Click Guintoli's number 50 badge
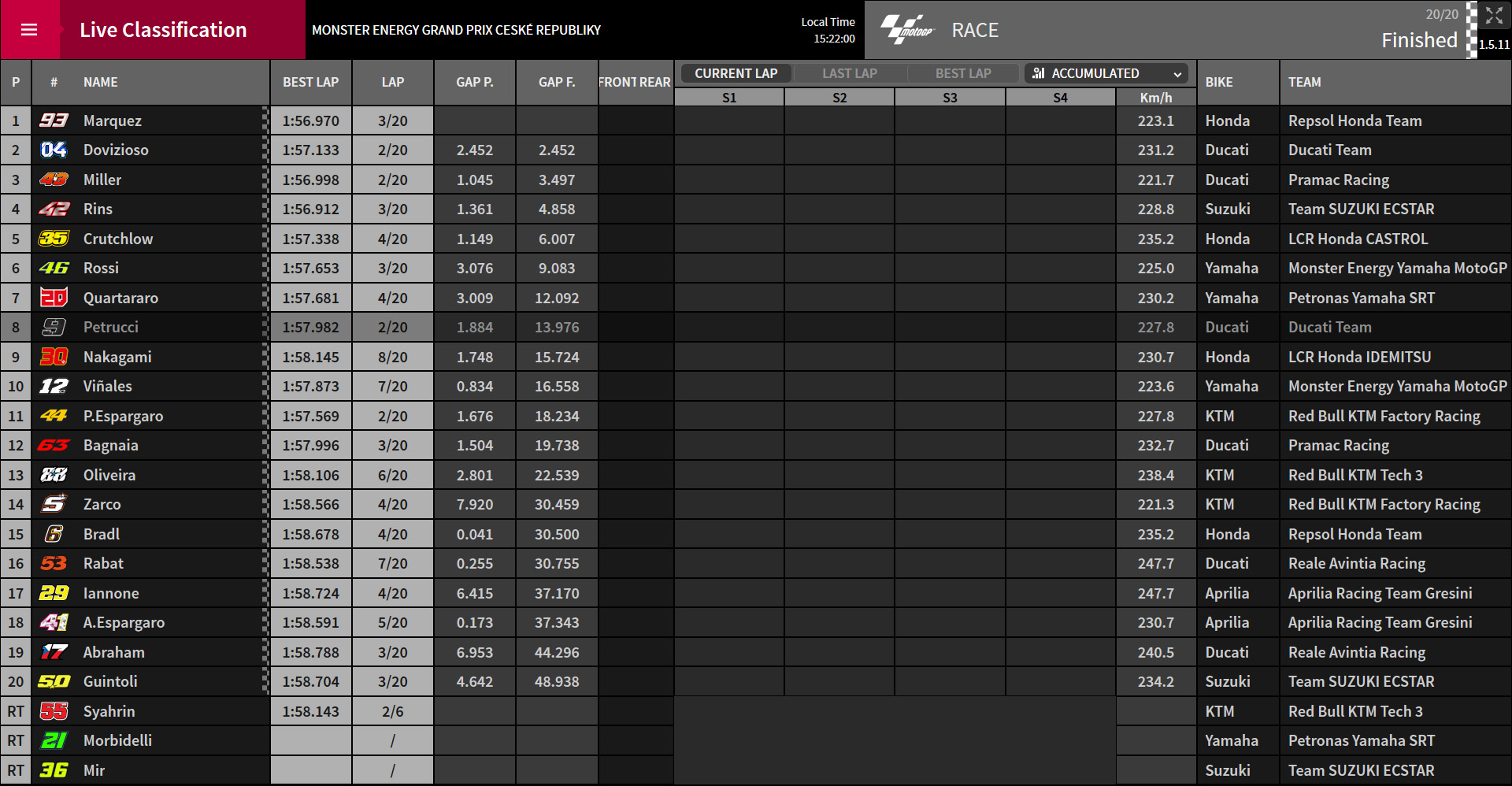 pos(54,681)
